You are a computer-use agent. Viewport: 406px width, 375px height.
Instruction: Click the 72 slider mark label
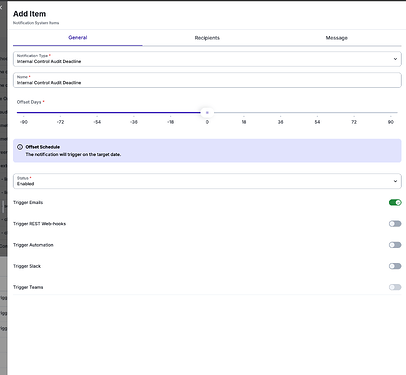354,122
